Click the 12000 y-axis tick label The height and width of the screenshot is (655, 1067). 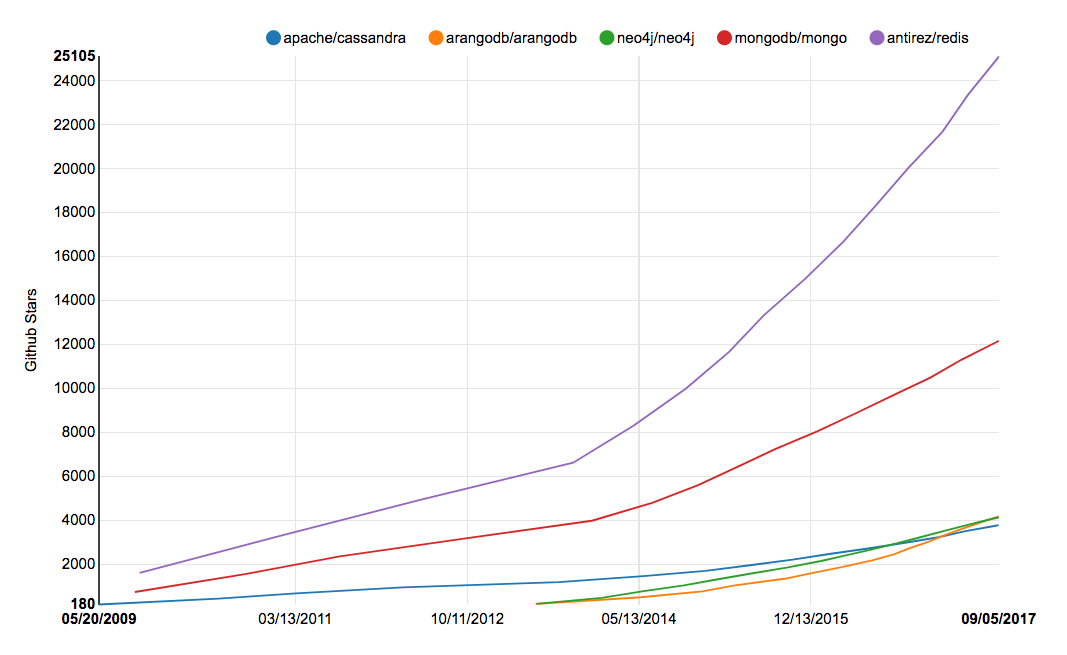[x=74, y=344]
